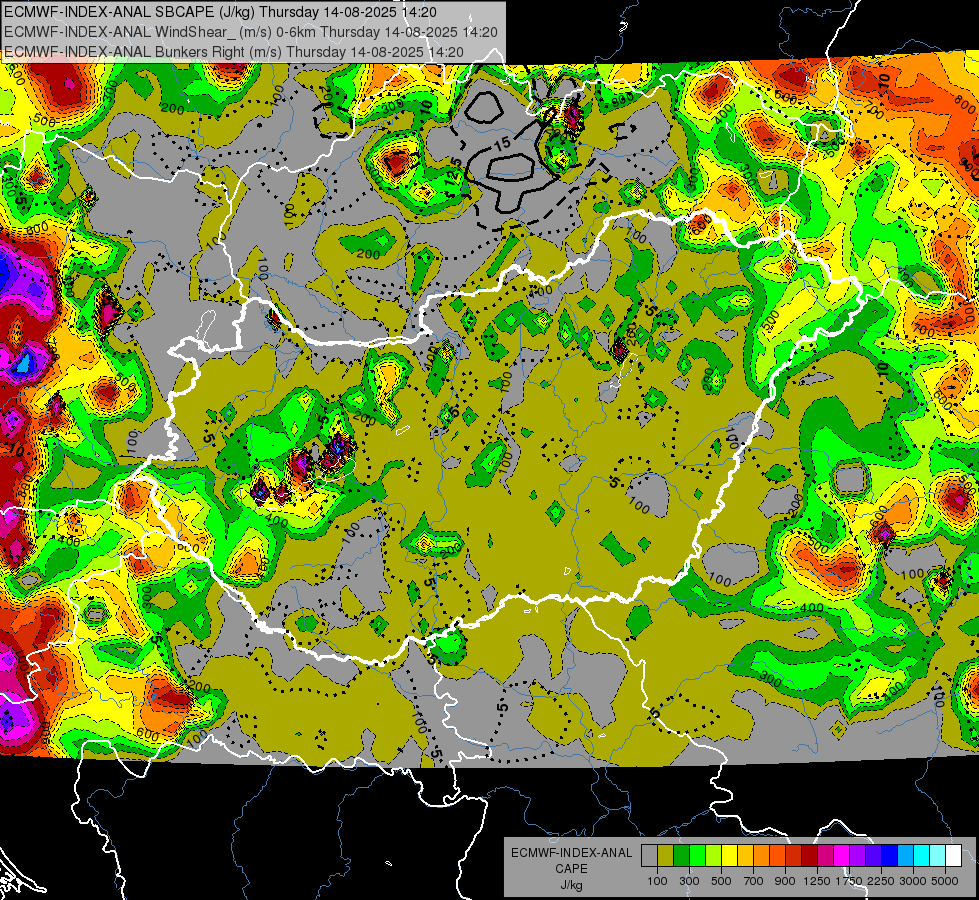Click the 1250 value in the legend

817,881
